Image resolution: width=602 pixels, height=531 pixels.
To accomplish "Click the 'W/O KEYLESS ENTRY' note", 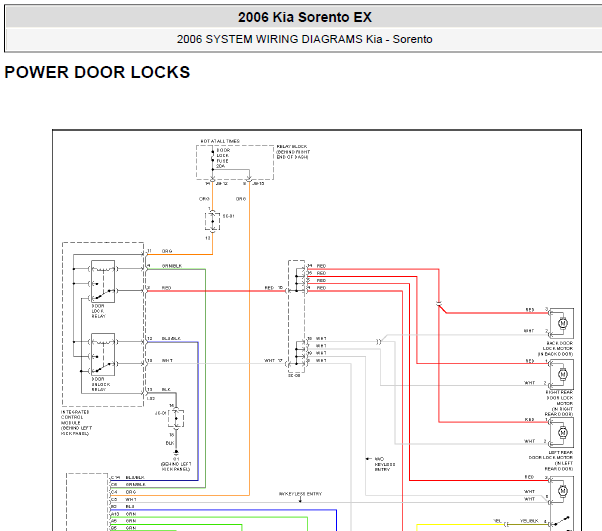I will [385, 464].
